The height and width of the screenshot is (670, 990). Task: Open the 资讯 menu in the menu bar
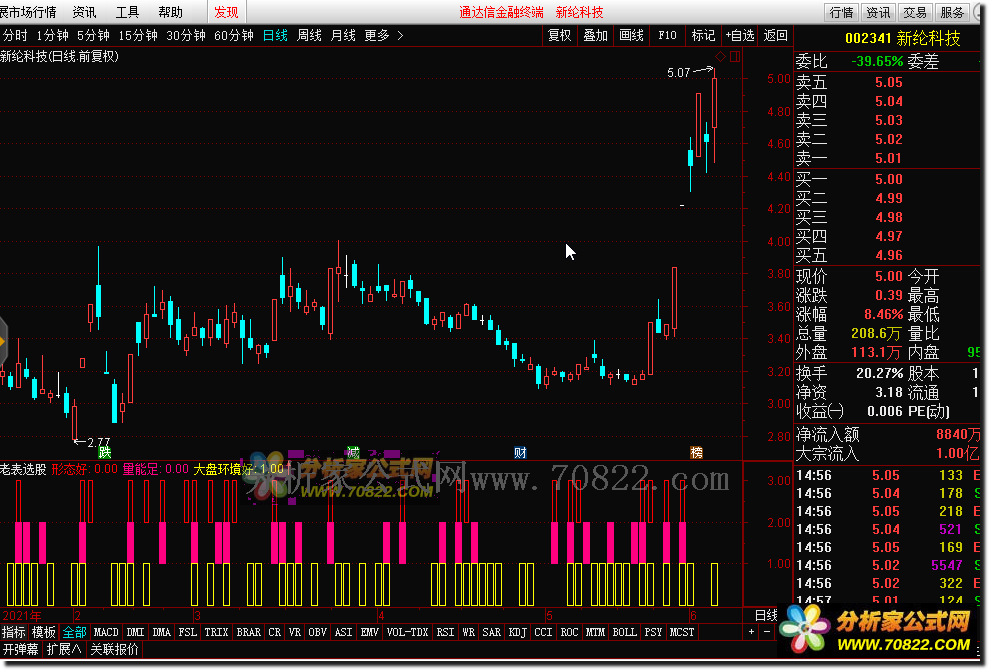pyautogui.click(x=84, y=12)
